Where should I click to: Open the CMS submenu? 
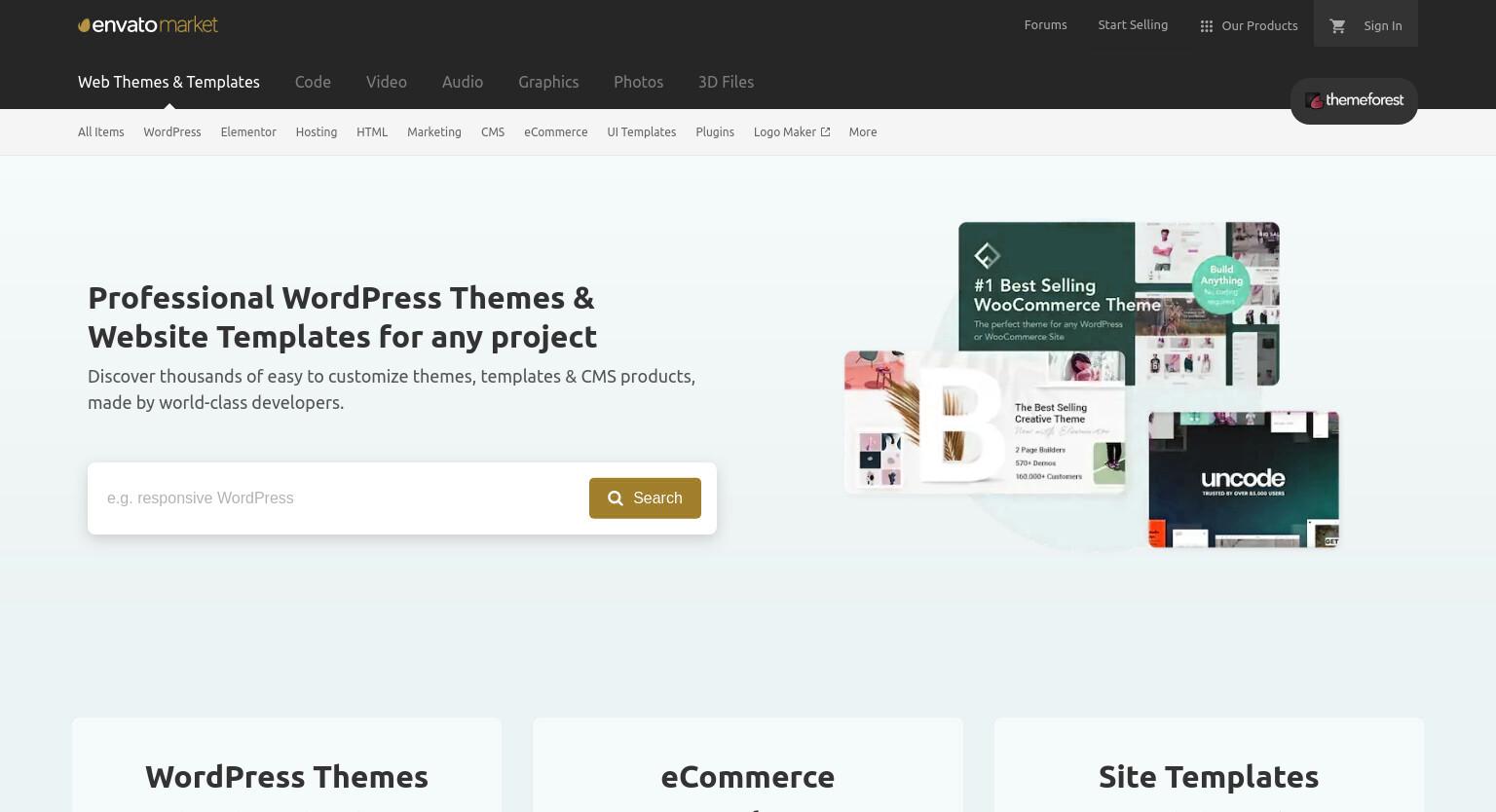click(x=493, y=132)
